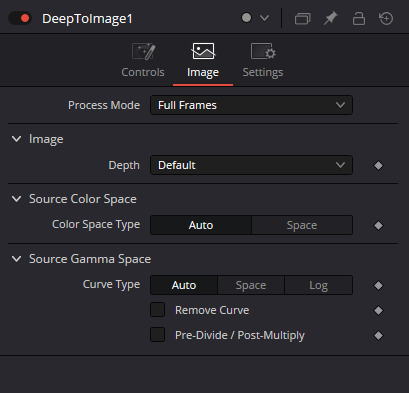This screenshot has height=393, width=409.
Task: Click the versions icon in the header
Action: (x=303, y=18)
